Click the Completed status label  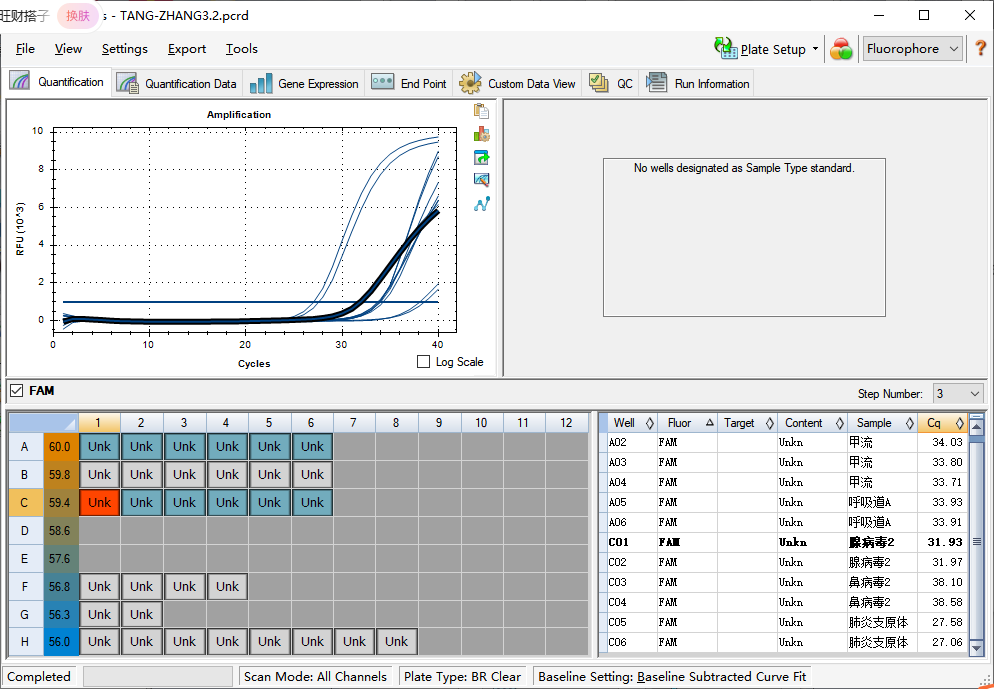click(x=39, y=676)
